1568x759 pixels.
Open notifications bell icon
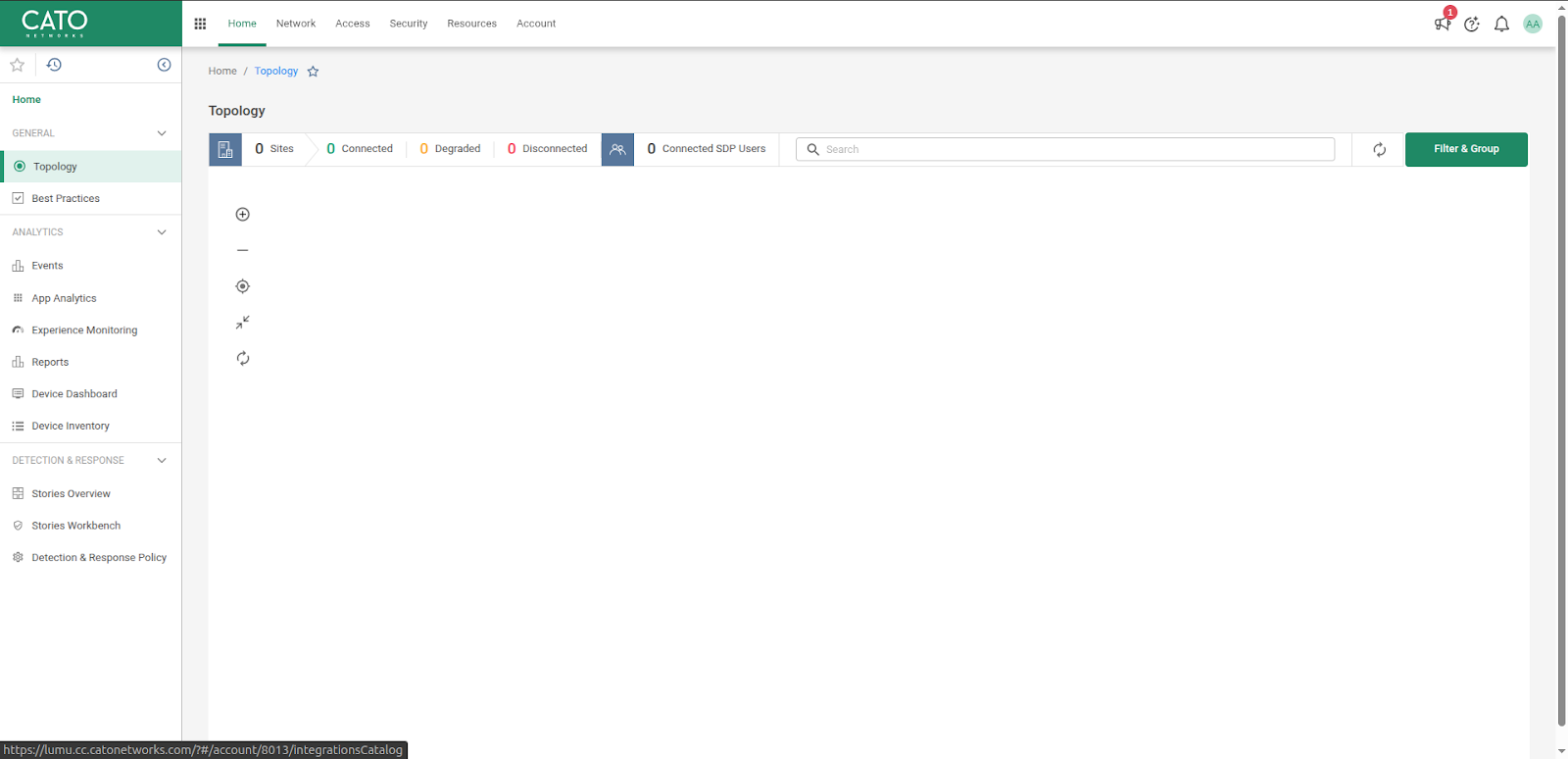click(x=1501, y=25)
